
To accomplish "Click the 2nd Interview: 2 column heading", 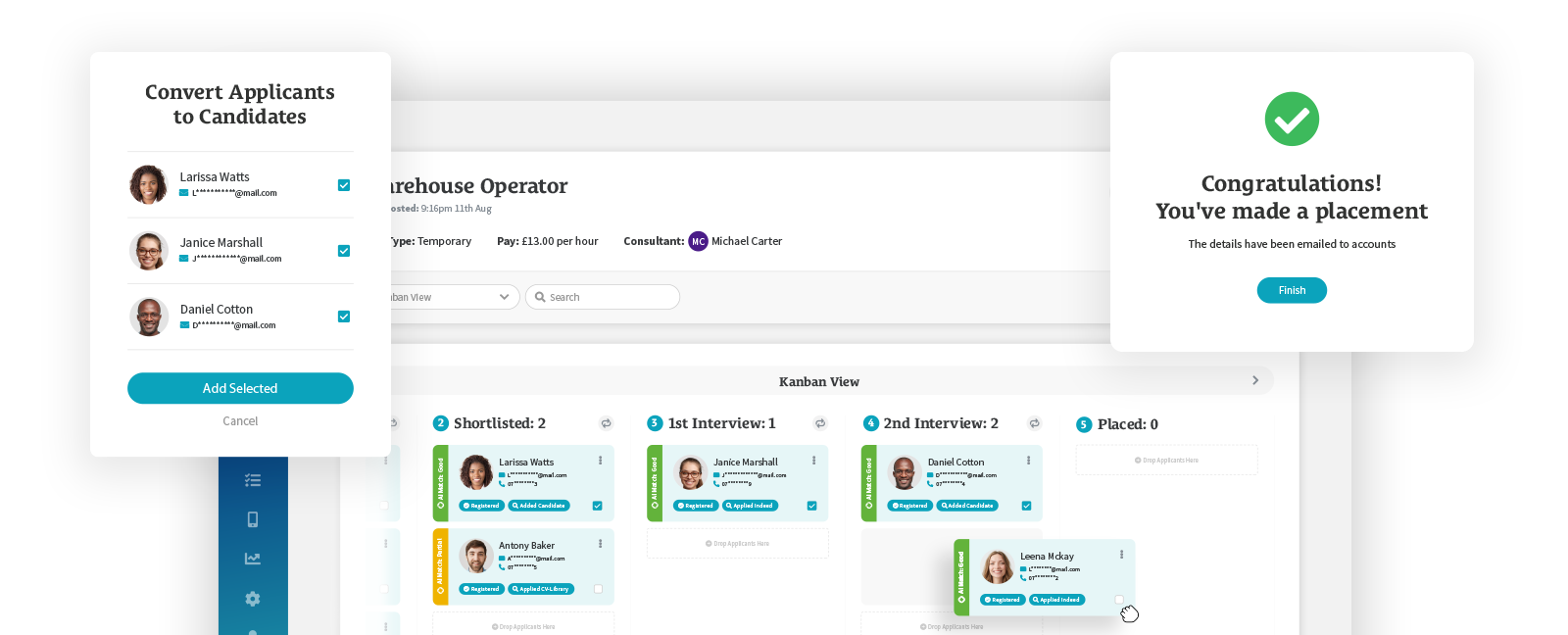I will pos(941,423).
